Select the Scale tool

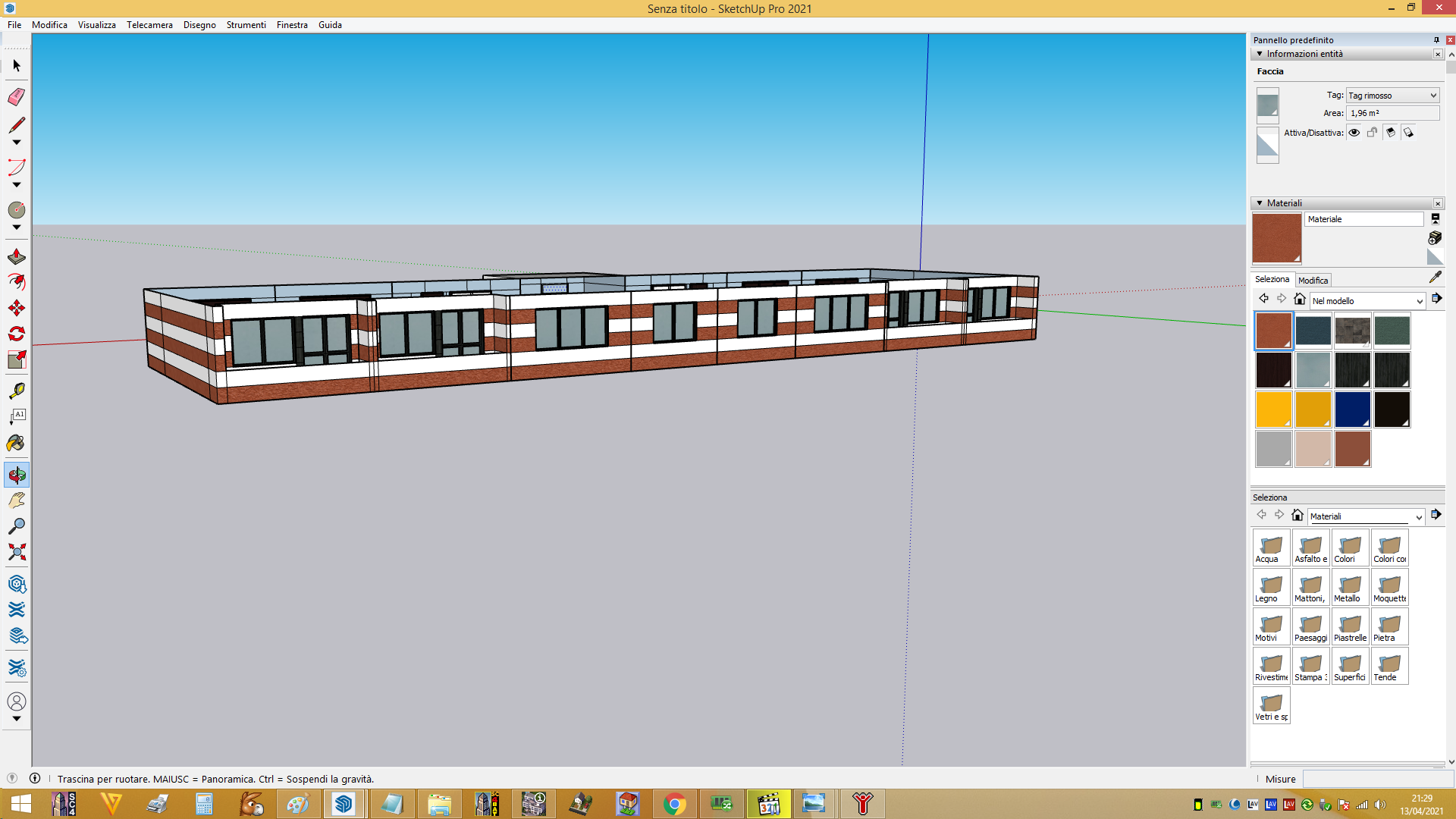[17, 359]
